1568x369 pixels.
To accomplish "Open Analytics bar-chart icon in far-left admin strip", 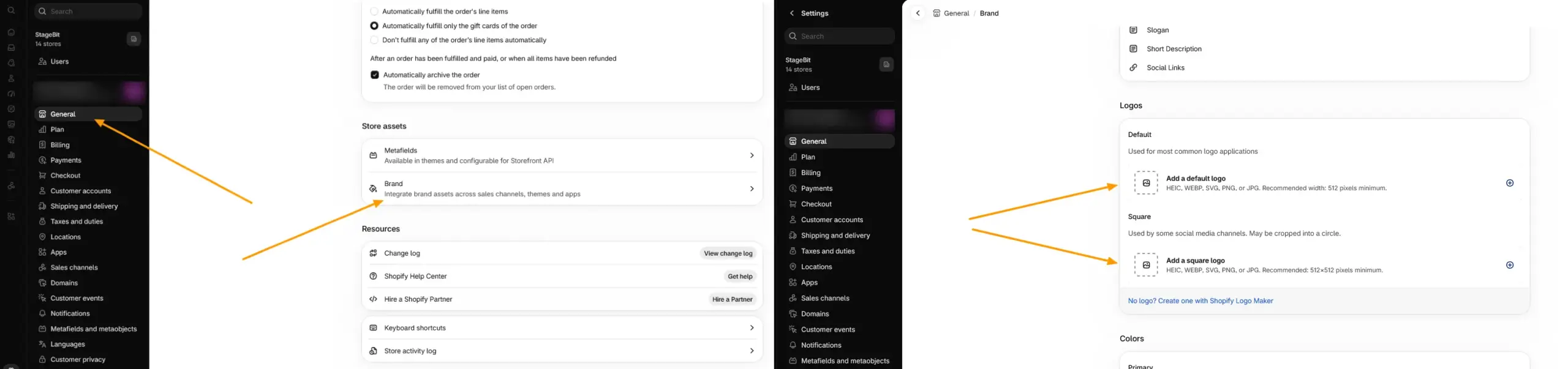I will (11, 155).
